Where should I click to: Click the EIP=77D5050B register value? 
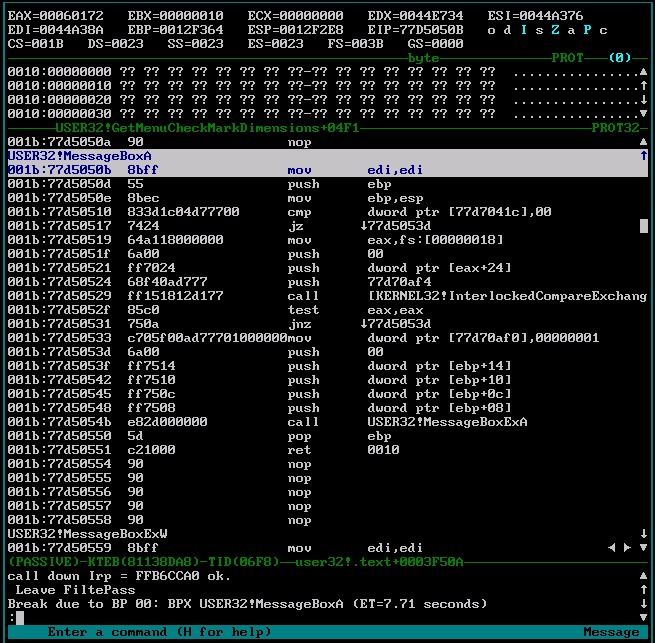(415, 30)
